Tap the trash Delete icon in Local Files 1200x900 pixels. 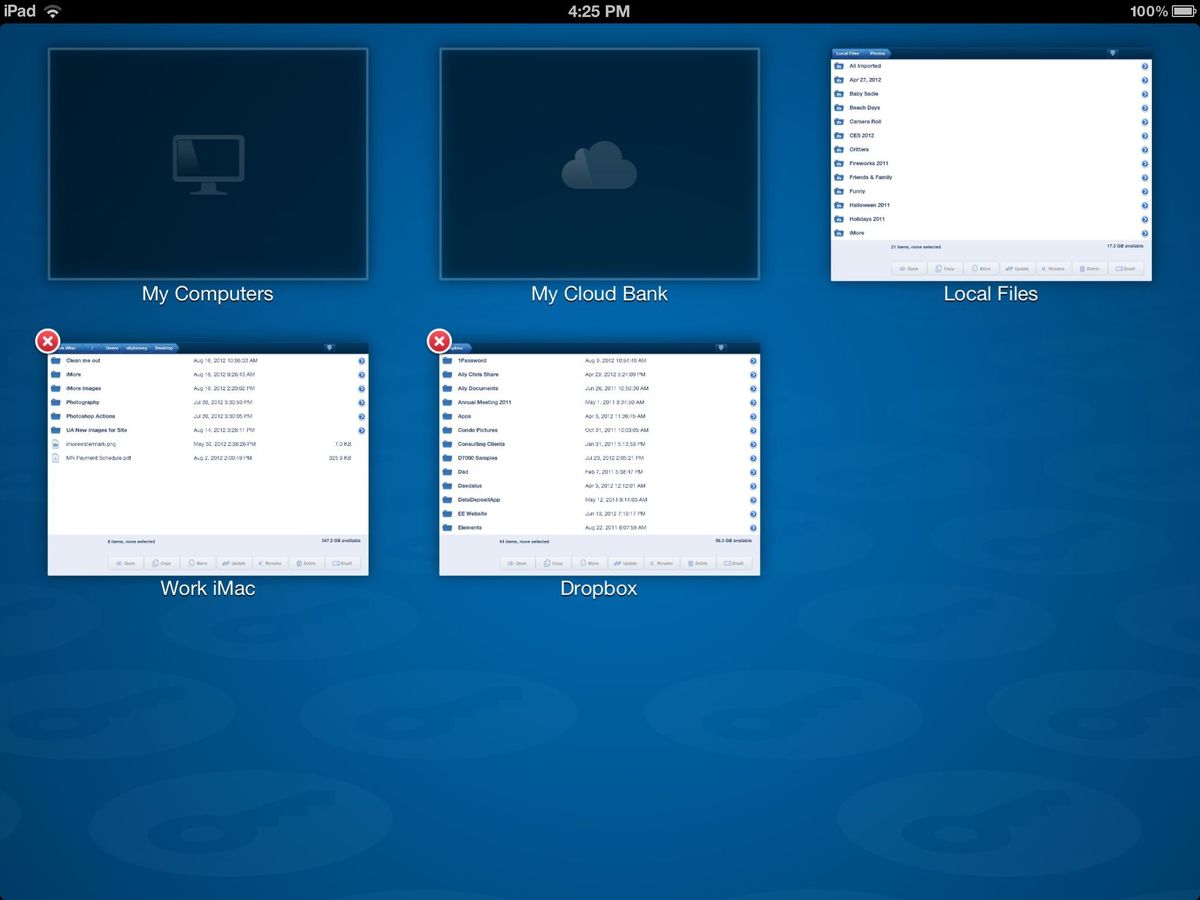1090,268
